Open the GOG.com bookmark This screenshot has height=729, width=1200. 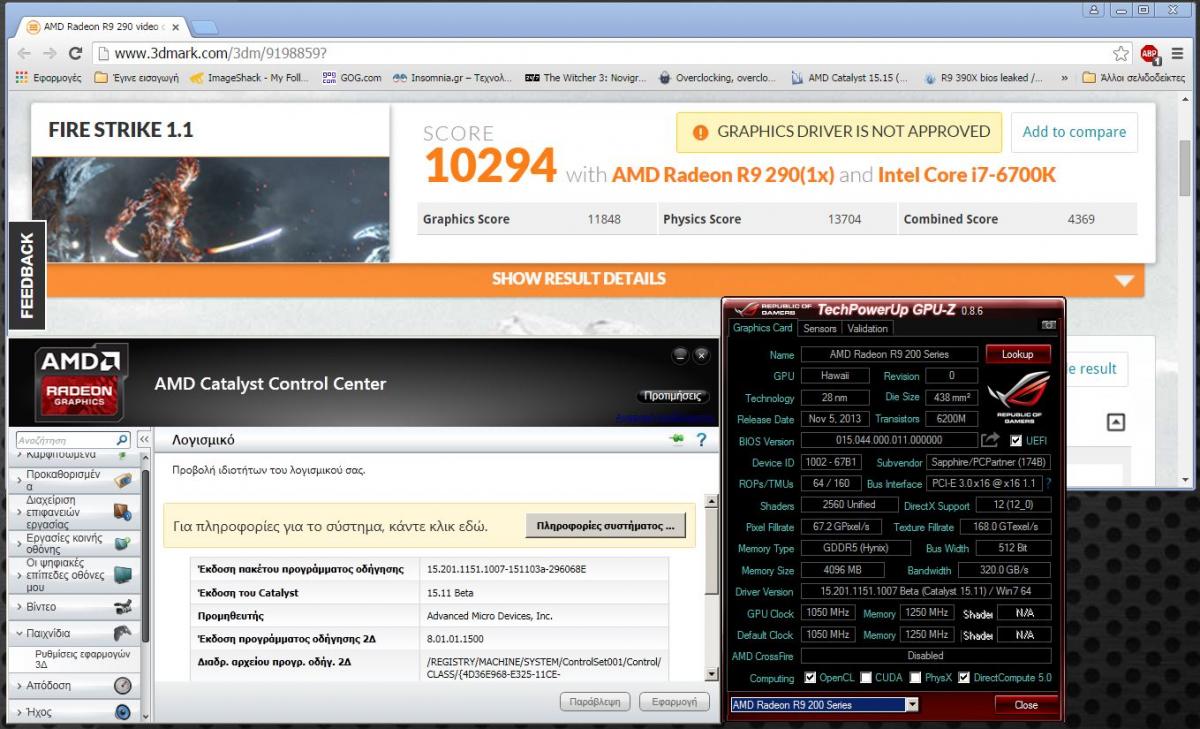(351, 77)
